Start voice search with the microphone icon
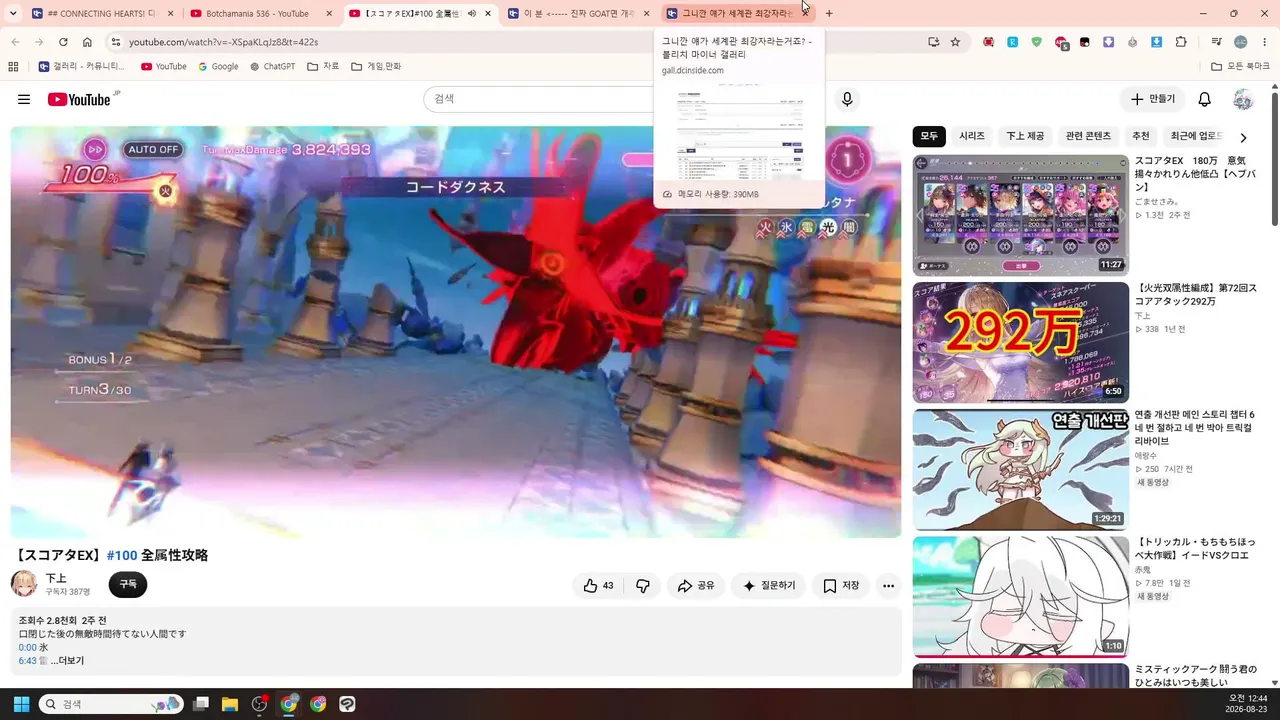This screenshot has height=720, width=1280. (847, 99)
